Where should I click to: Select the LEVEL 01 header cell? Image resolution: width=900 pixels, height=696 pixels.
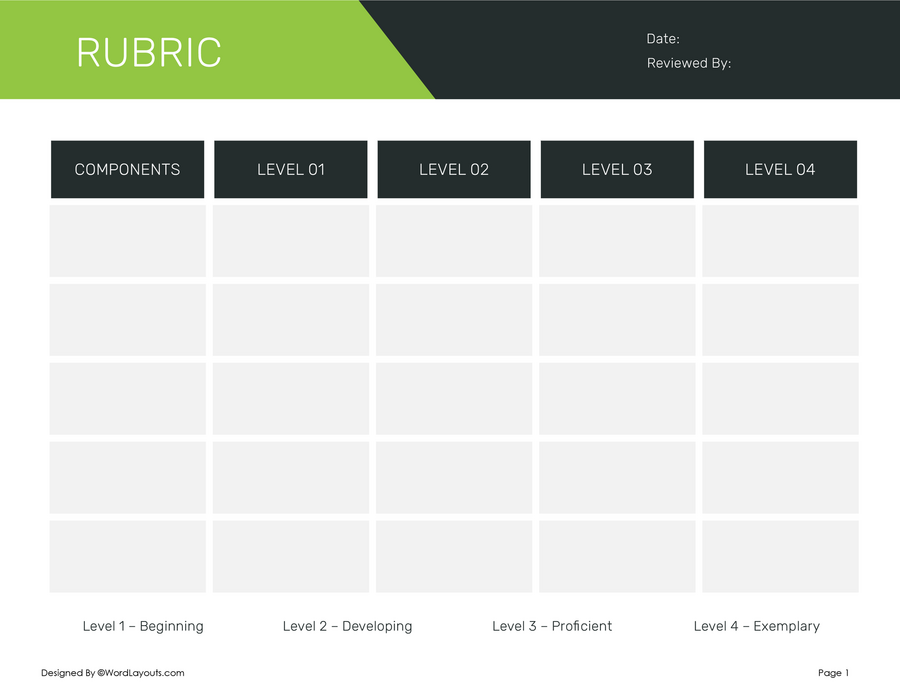(290, 169)
